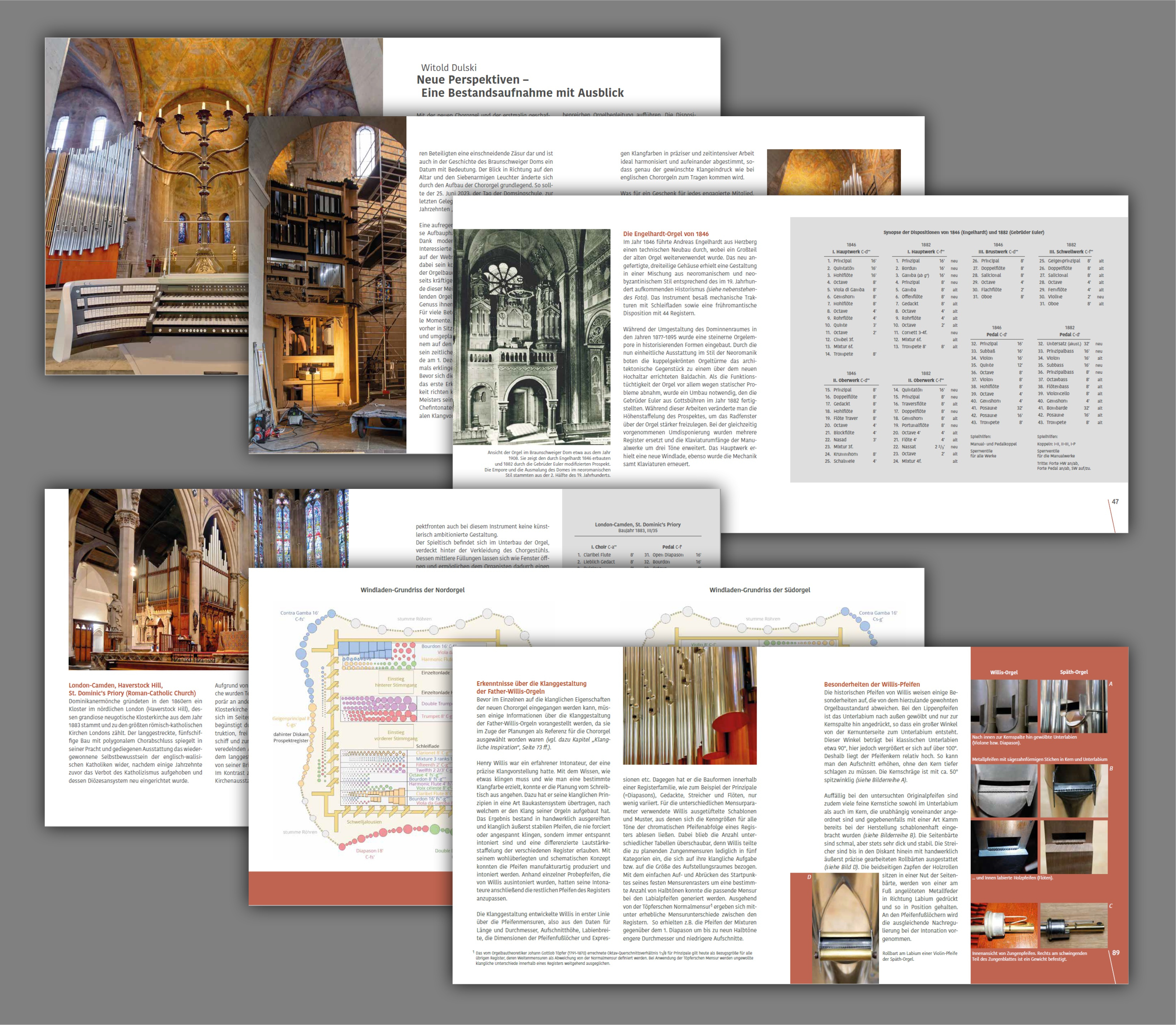Click the row "31. Open Diapason"

pyautogui.click(x=672, y=555)
